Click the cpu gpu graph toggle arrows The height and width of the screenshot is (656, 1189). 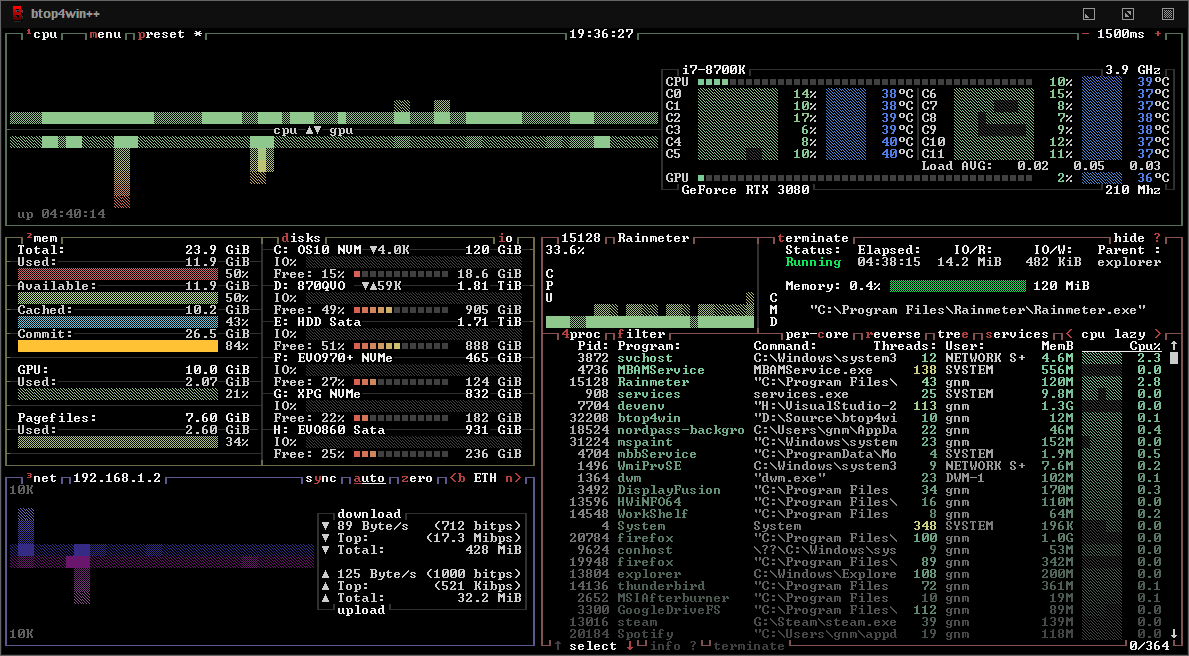pos(313,130)
